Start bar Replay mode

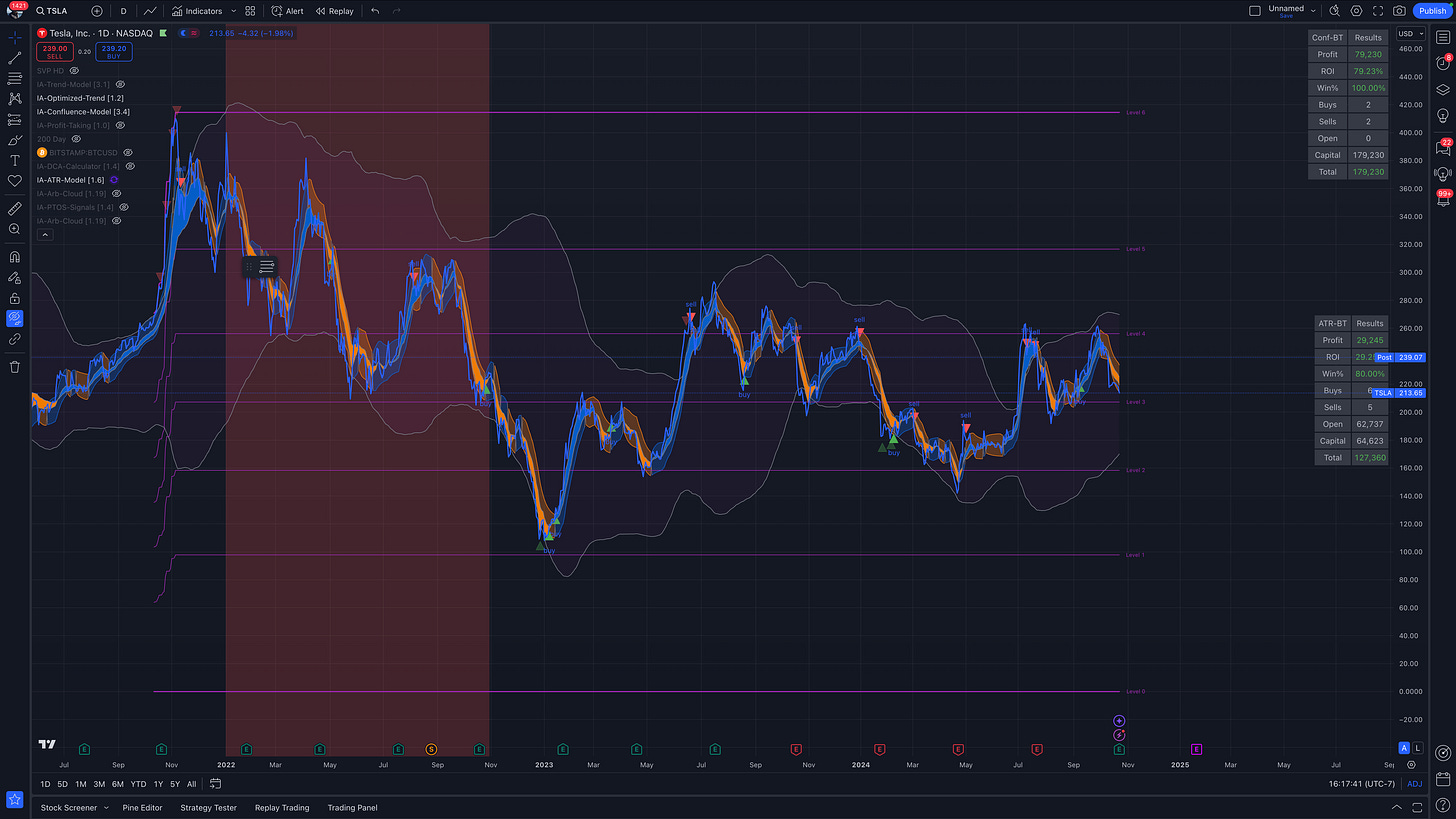click(x=335, y=11)
